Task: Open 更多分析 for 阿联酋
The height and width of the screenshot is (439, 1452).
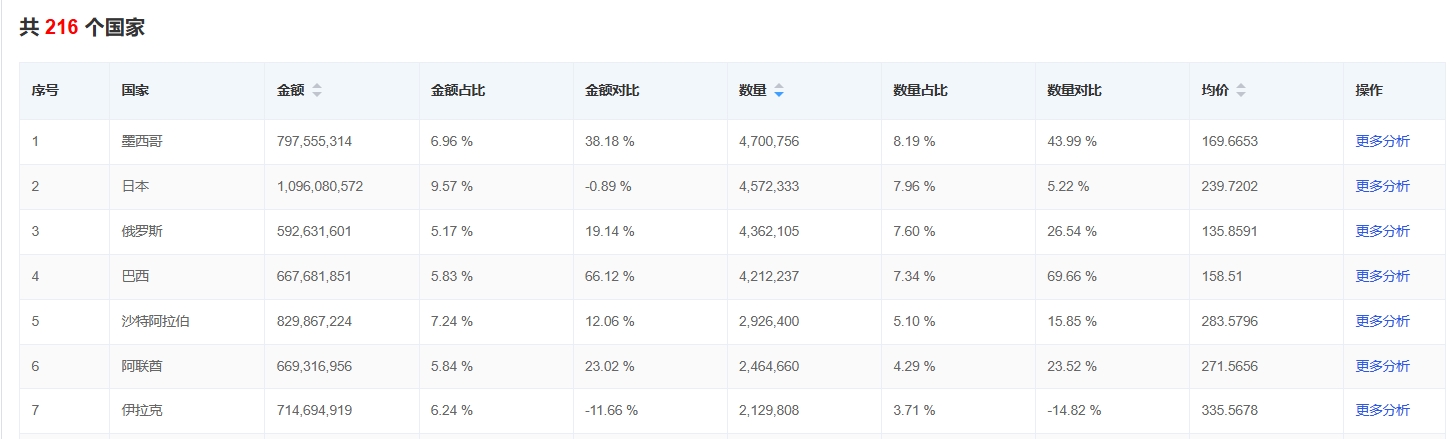Action: pyautogui.click(x=1382, y=366)
